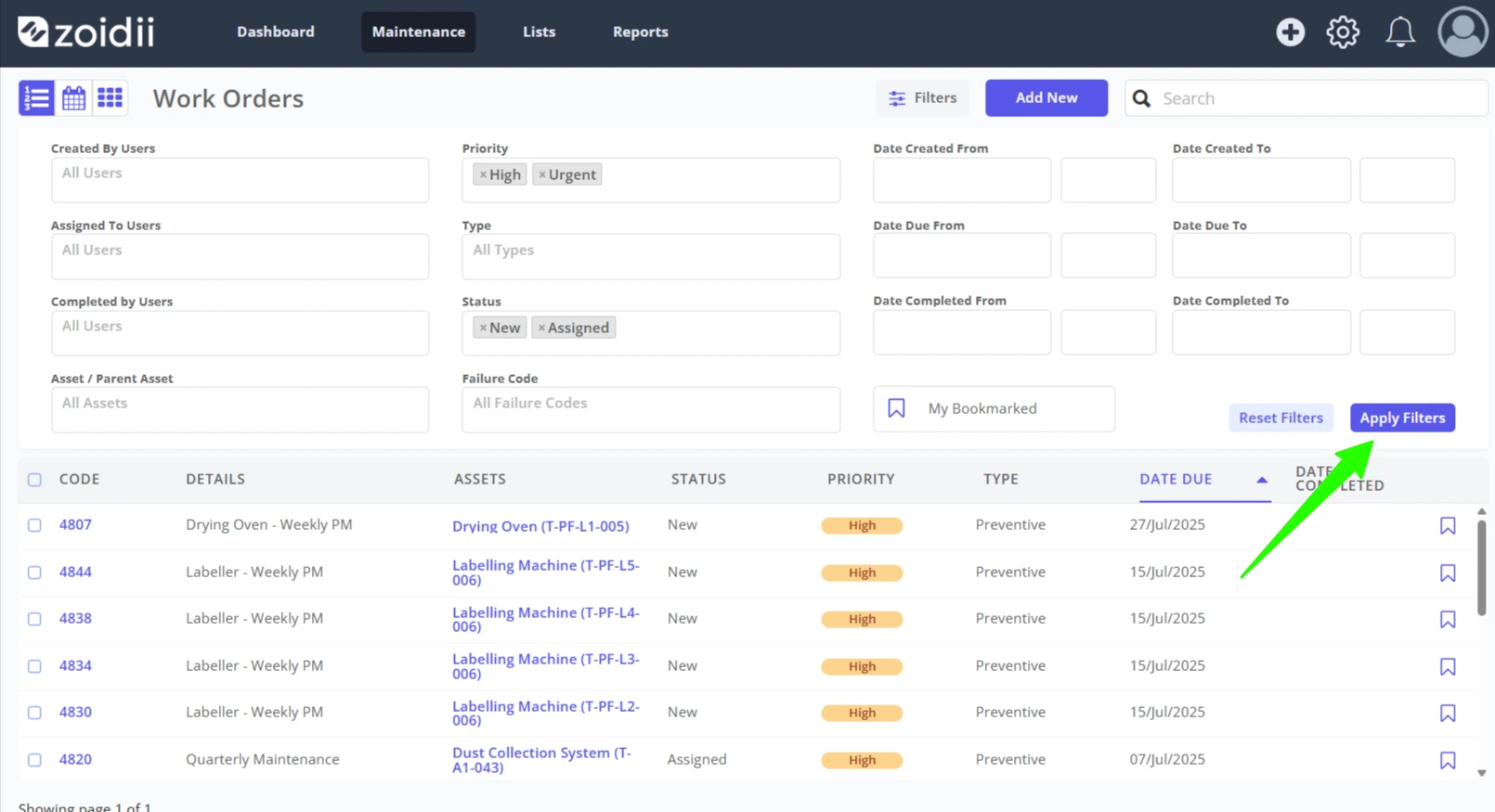Switch to calendar view icon
Viewport: 1495px width, 812px height.
pyautogui.click(x=73, y=97)
